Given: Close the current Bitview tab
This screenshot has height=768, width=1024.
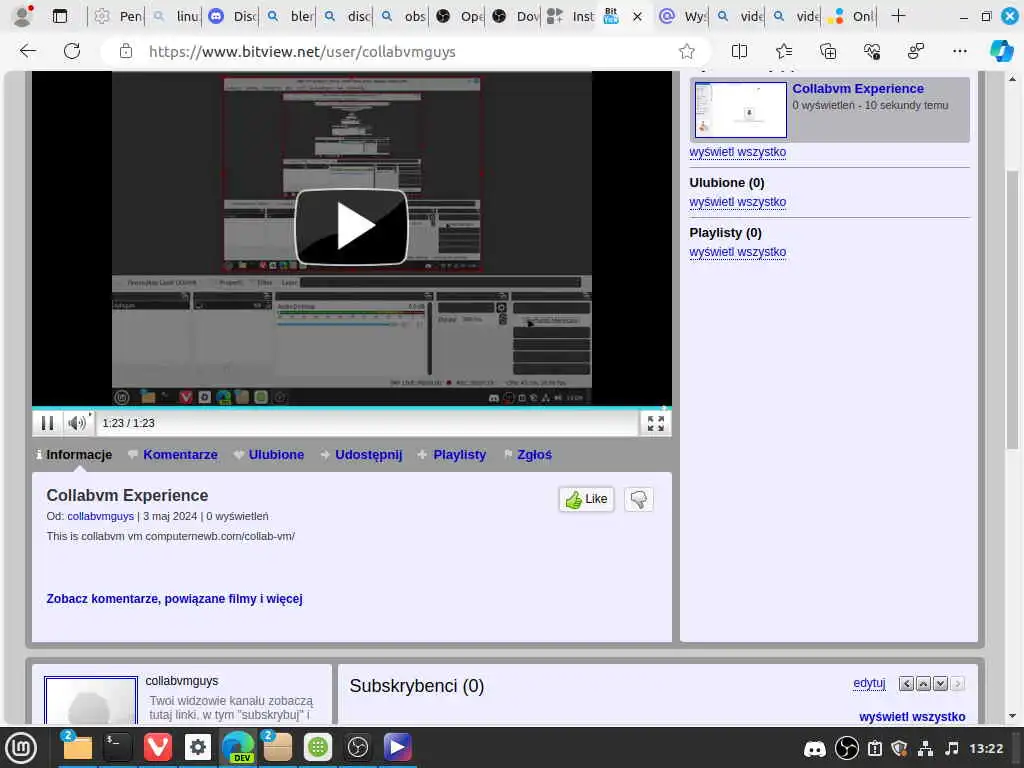Looking at the screenshot, I should (637, 16).
